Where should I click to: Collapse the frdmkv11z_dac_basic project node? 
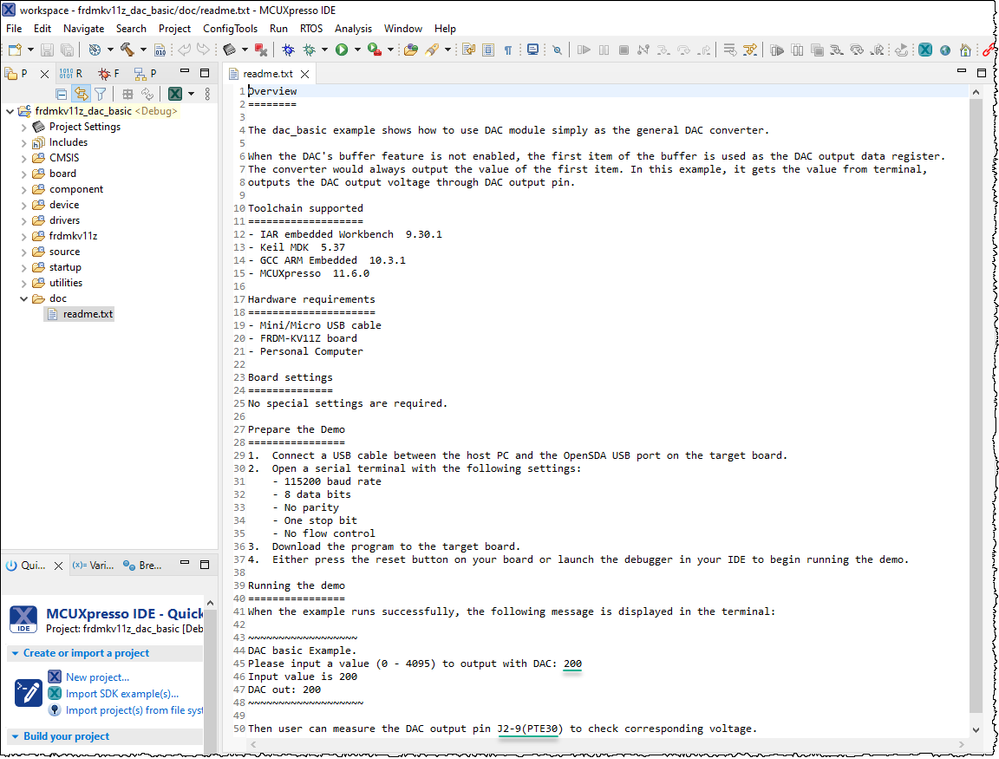[x=10, y=111]
